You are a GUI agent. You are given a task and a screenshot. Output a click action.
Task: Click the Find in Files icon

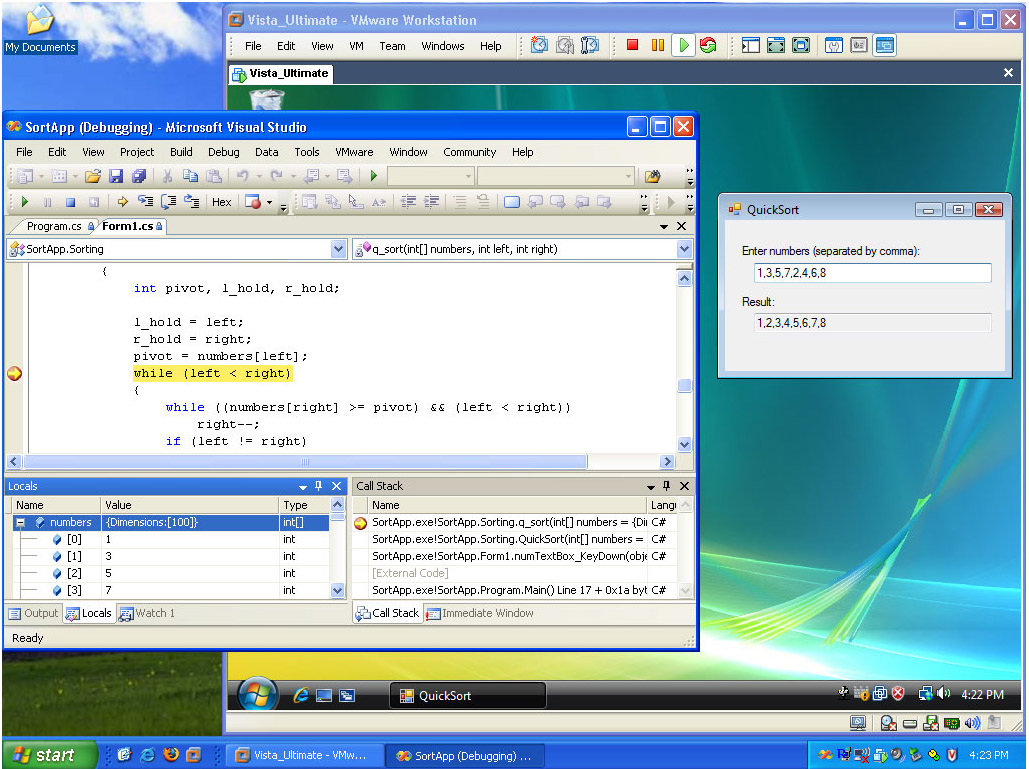coord(652,176)
